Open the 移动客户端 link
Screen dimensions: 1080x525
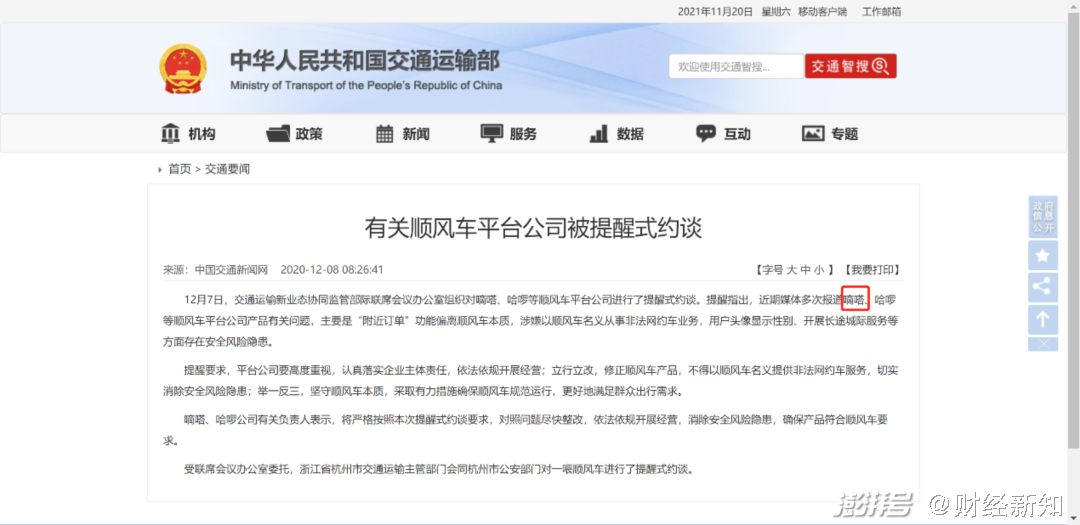(822, 12)
